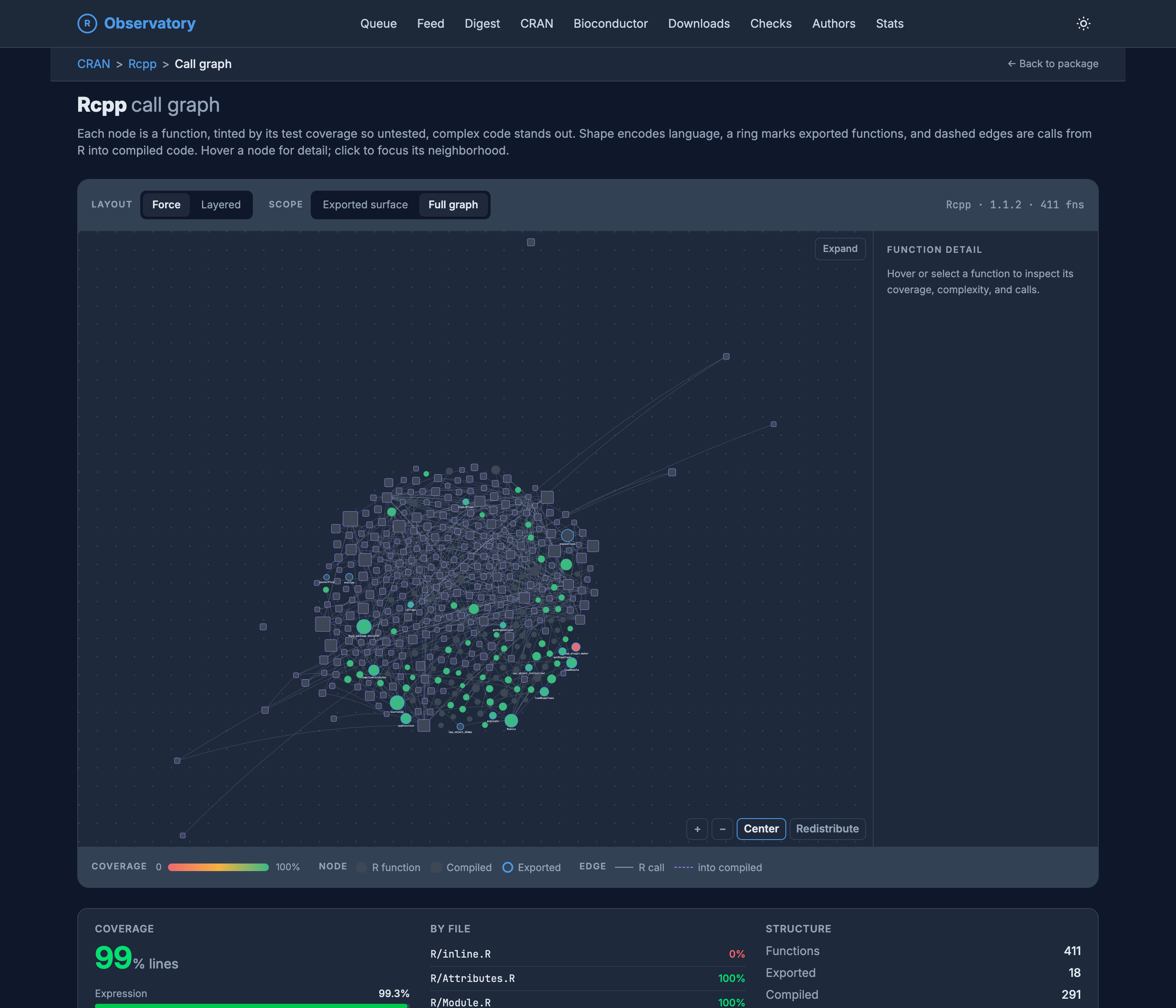Click the evalCpp exported node
This screenshot has height=1008, width=1176.
click(349, 577)
